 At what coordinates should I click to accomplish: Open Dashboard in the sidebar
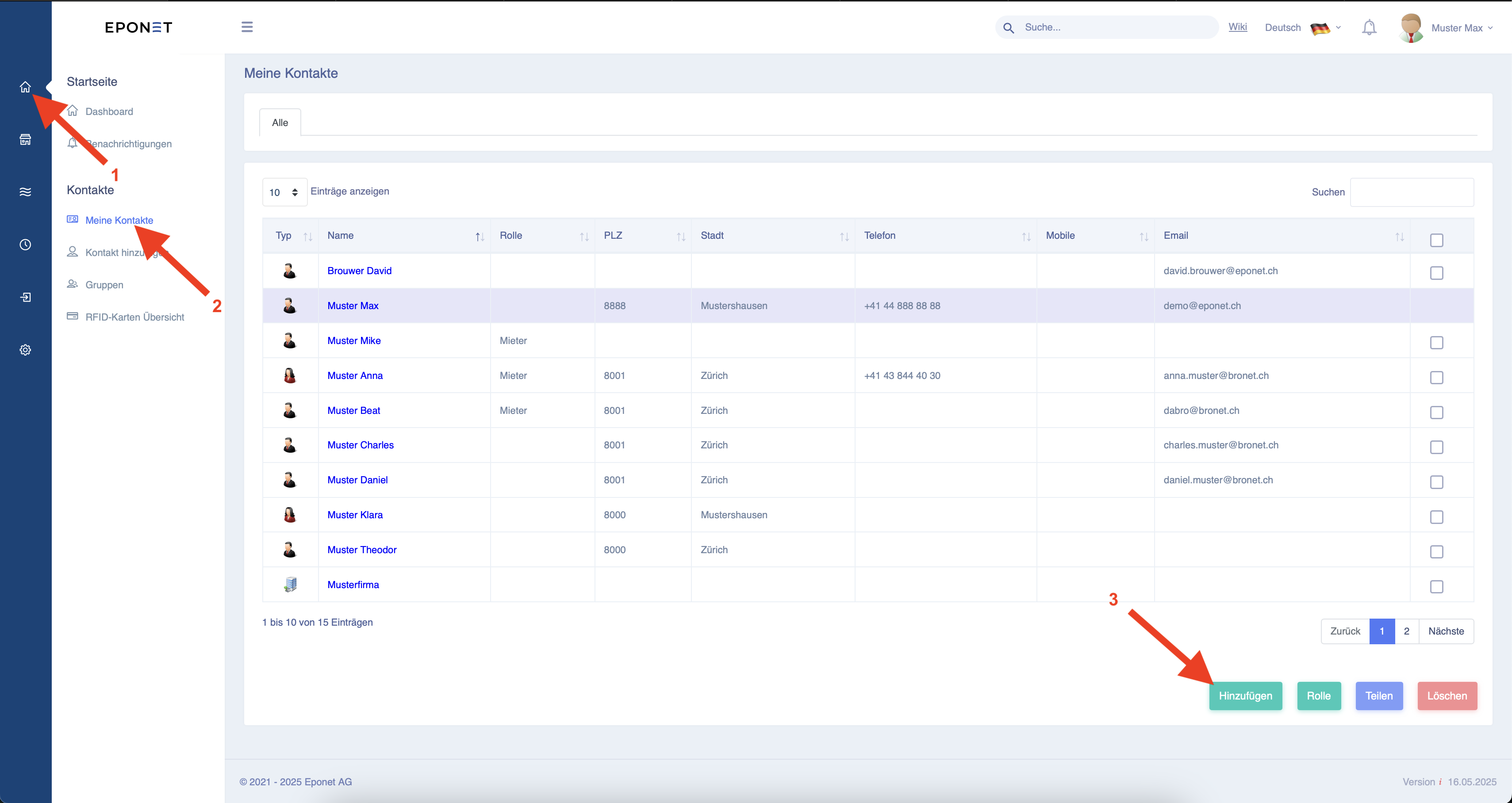pos(109,111)
